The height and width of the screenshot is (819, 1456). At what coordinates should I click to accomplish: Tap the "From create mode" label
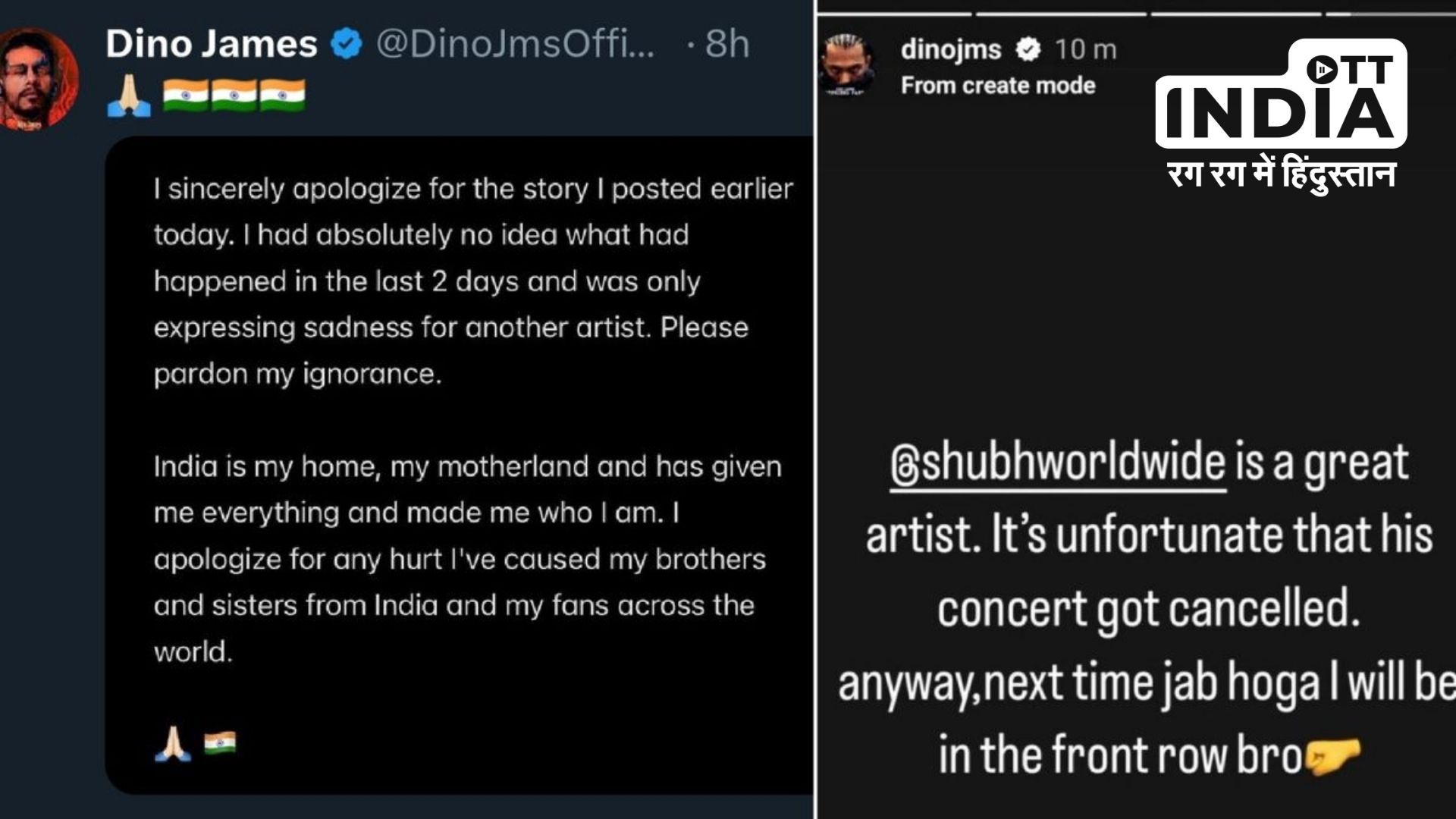pos(998,86)
